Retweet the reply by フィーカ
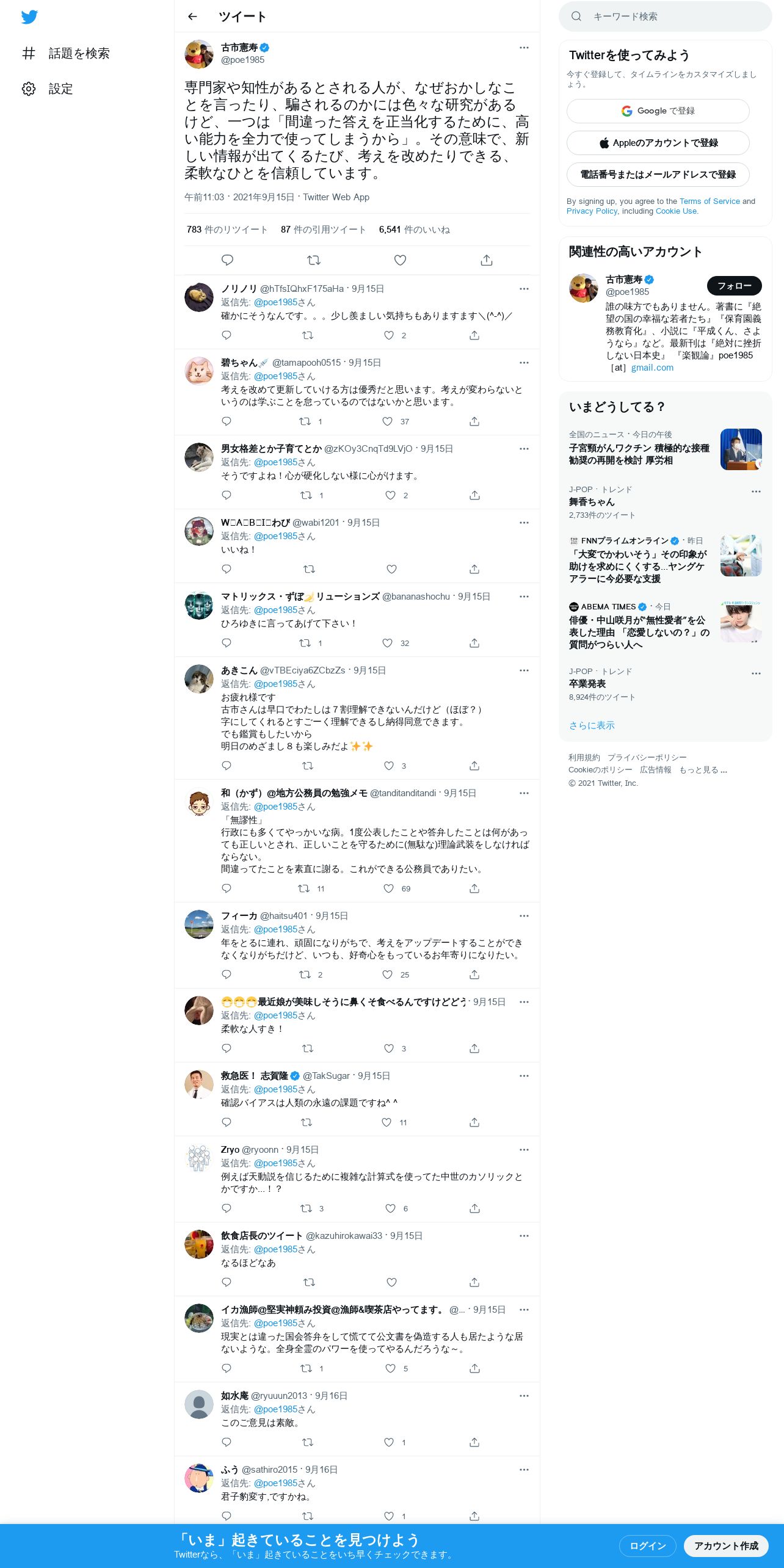The width and height of the screenshot is (784, 1568). (305, 975)
